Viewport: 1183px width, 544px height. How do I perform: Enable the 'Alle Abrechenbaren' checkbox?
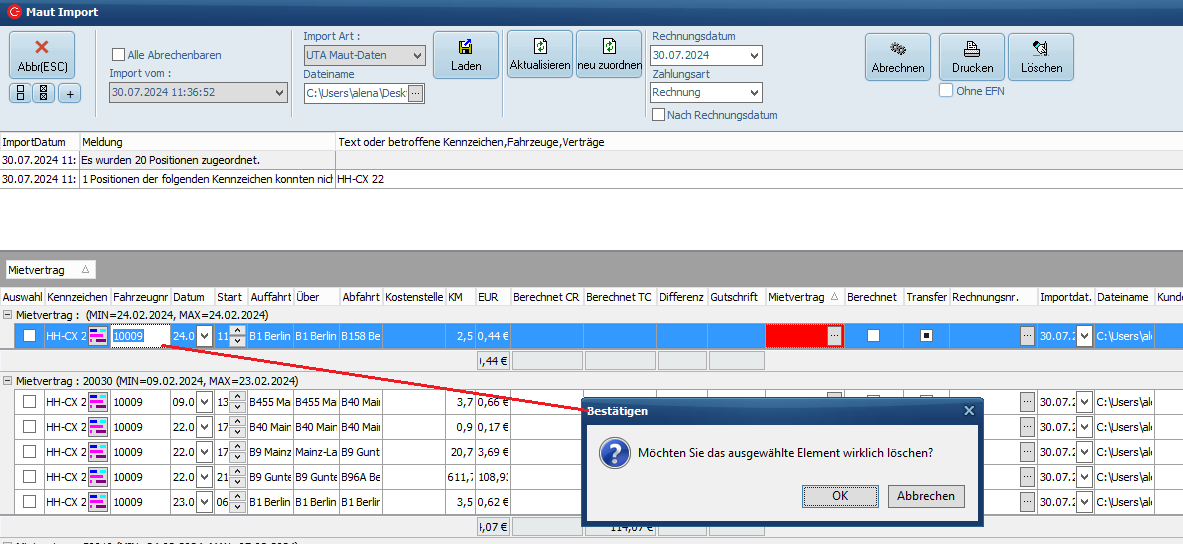[119, 55]
